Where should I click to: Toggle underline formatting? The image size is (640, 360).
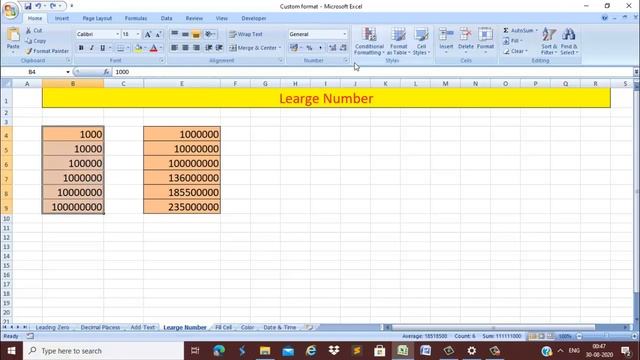tap(102, 48)
